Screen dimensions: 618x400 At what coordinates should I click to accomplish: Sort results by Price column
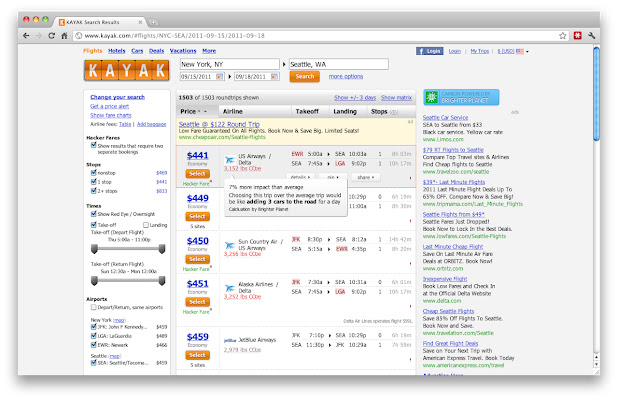point(188,112)
